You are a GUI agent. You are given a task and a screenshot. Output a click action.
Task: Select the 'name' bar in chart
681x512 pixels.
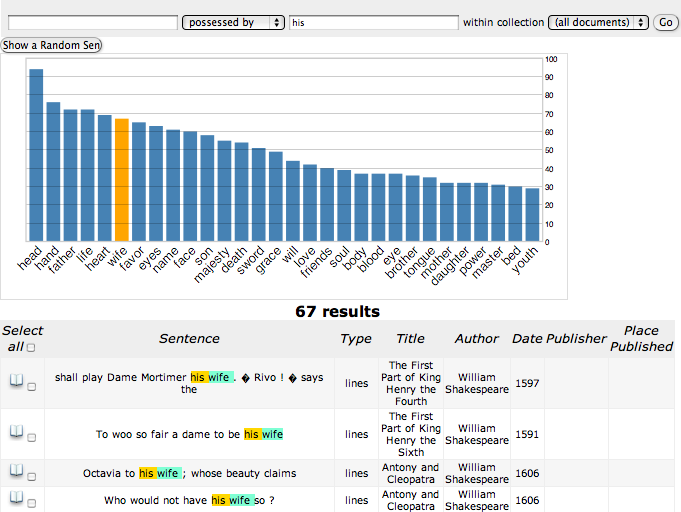coord(173,185)
